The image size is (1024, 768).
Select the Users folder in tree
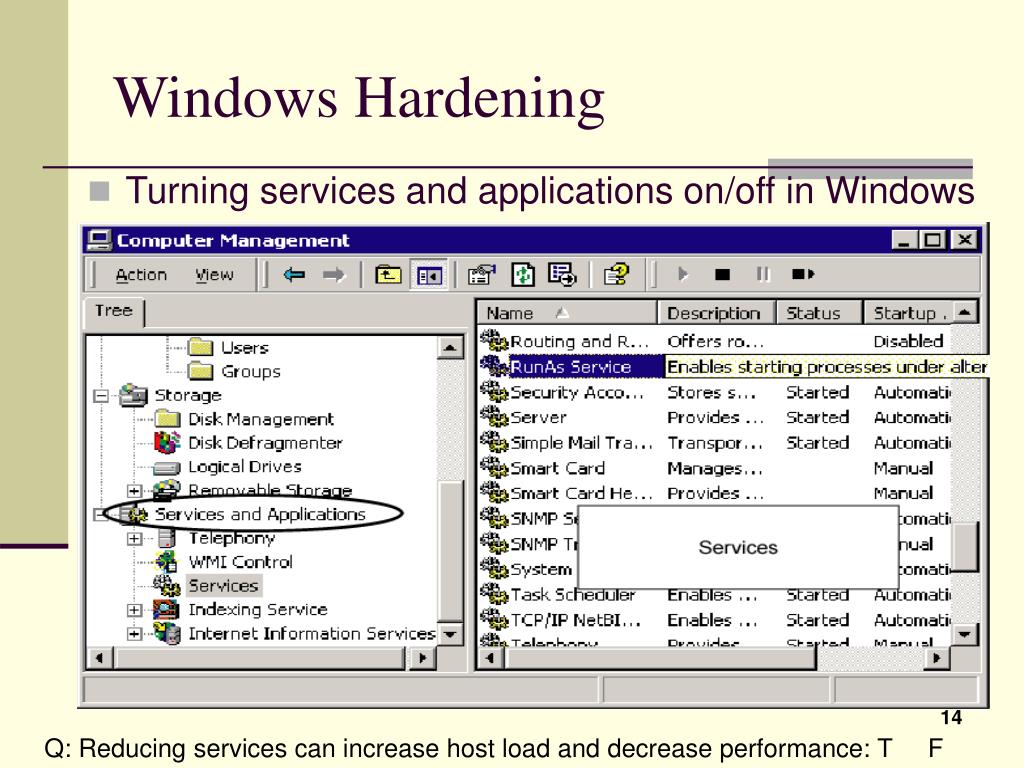click(245, 347)
